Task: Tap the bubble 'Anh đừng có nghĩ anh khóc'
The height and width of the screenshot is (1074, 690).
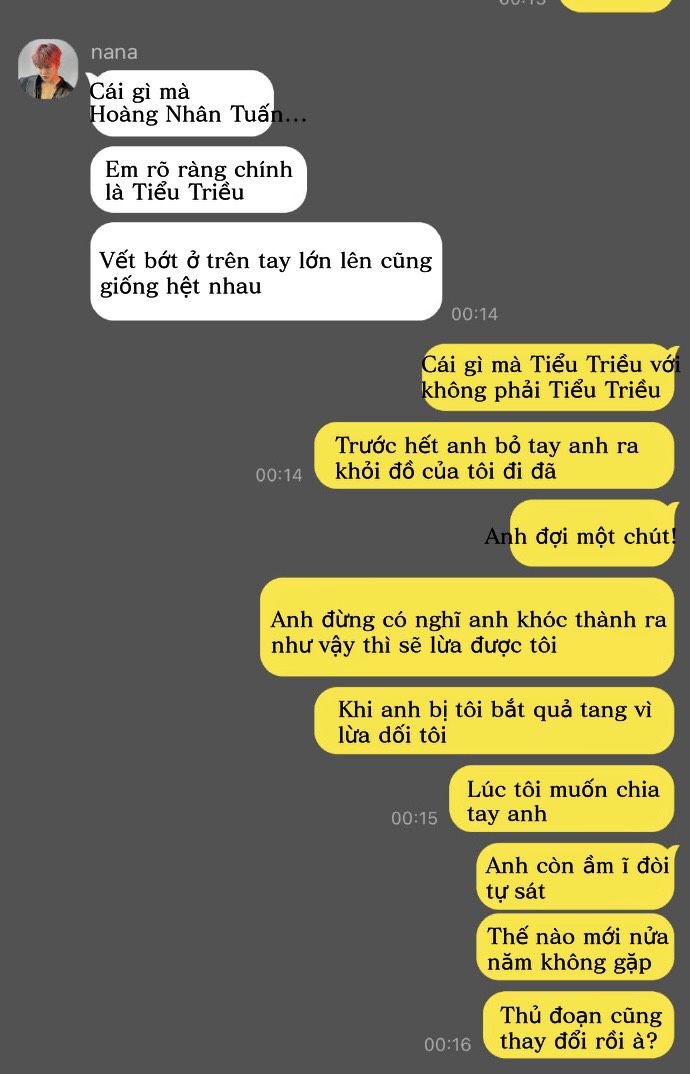Action: 467,627
